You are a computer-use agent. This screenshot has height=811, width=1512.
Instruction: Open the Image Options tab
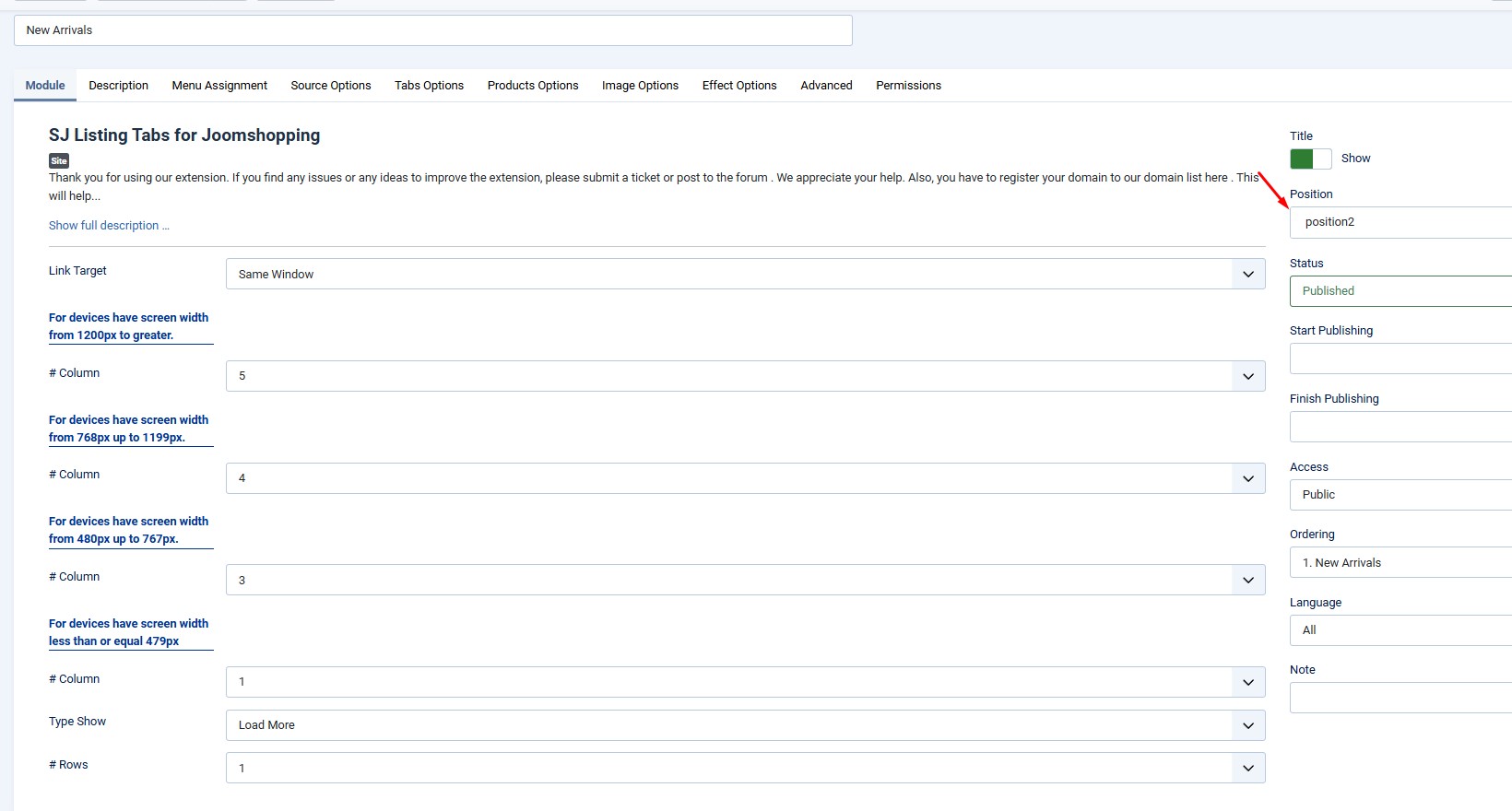(x=640, y=86)
